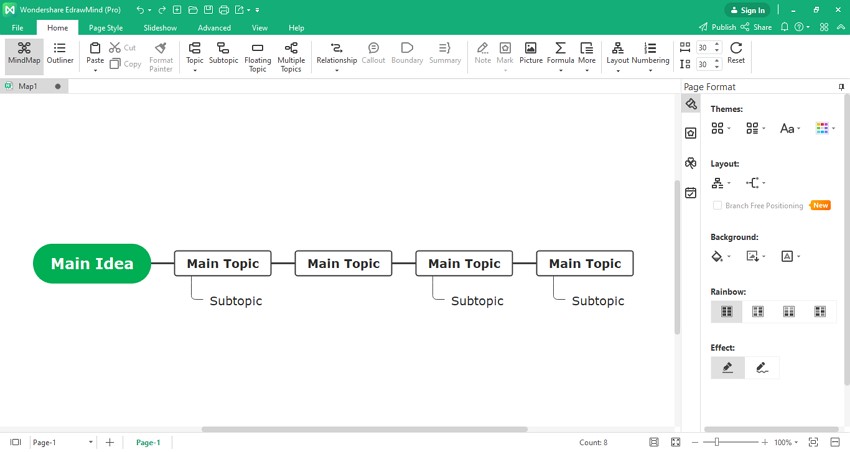Insert a Callout
The image size is (850, 452).
tap(374, 54)
